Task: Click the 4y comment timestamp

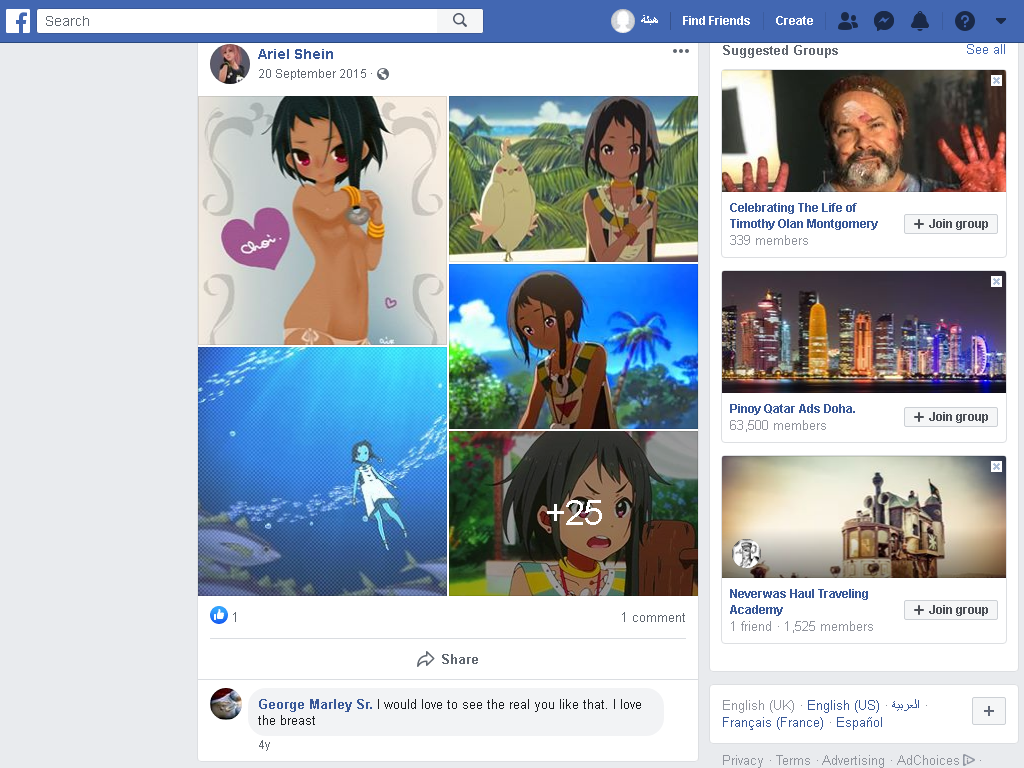Action: coord(264,744)
